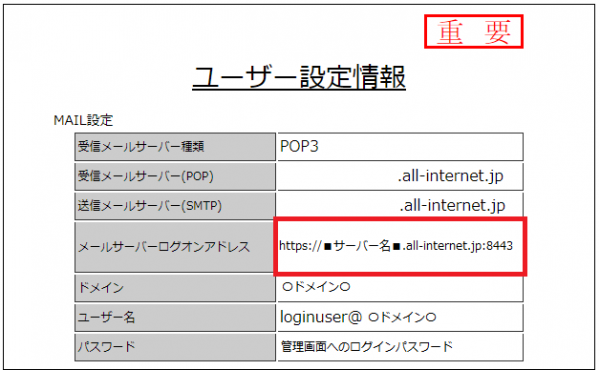Click the POP server .all-internet.jp value

click(x=450, y=176)
